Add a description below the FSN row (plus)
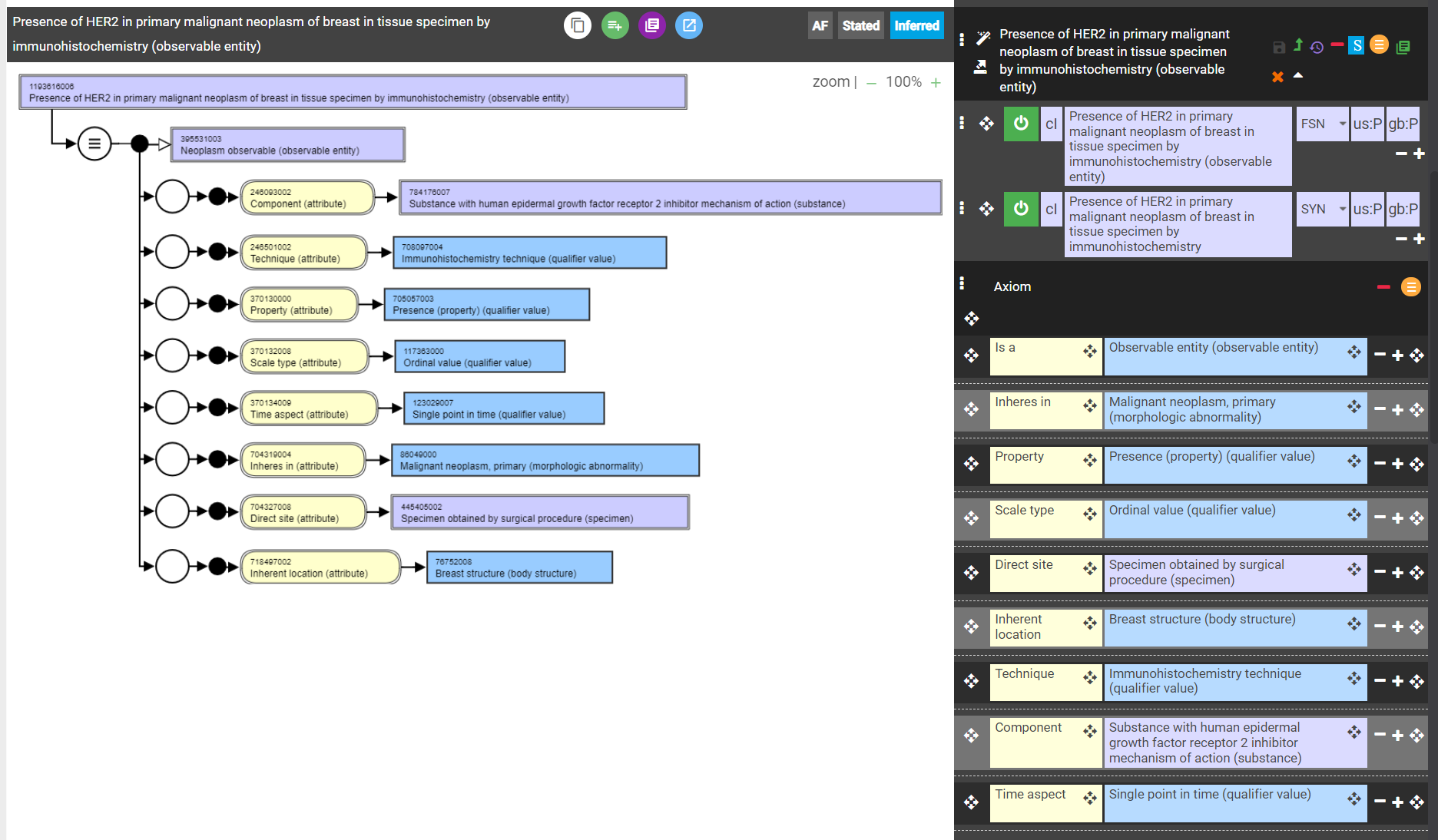 pyautogui.click(x=1419, y=154)
